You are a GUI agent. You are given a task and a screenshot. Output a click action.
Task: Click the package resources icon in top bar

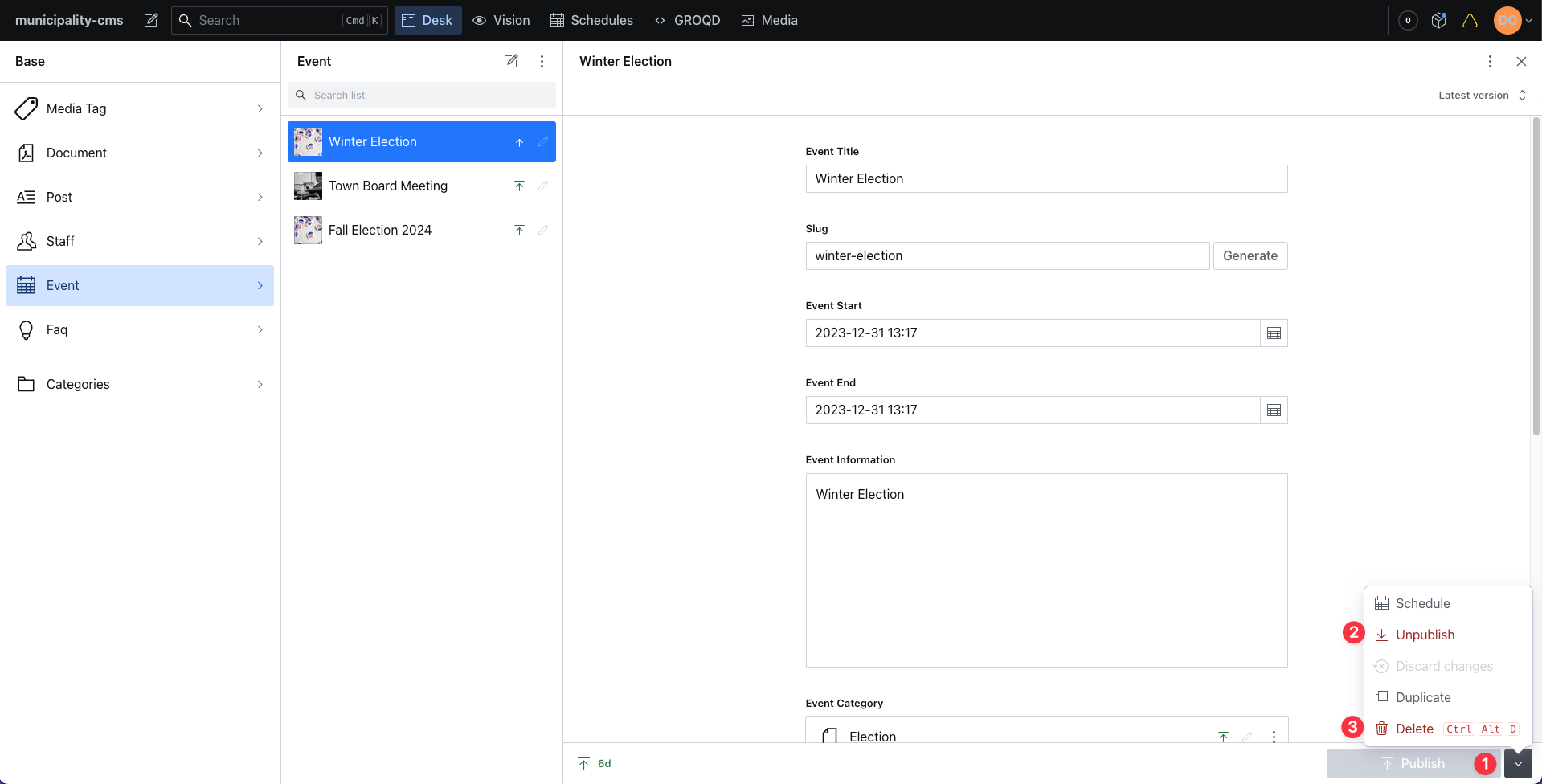1438,20
